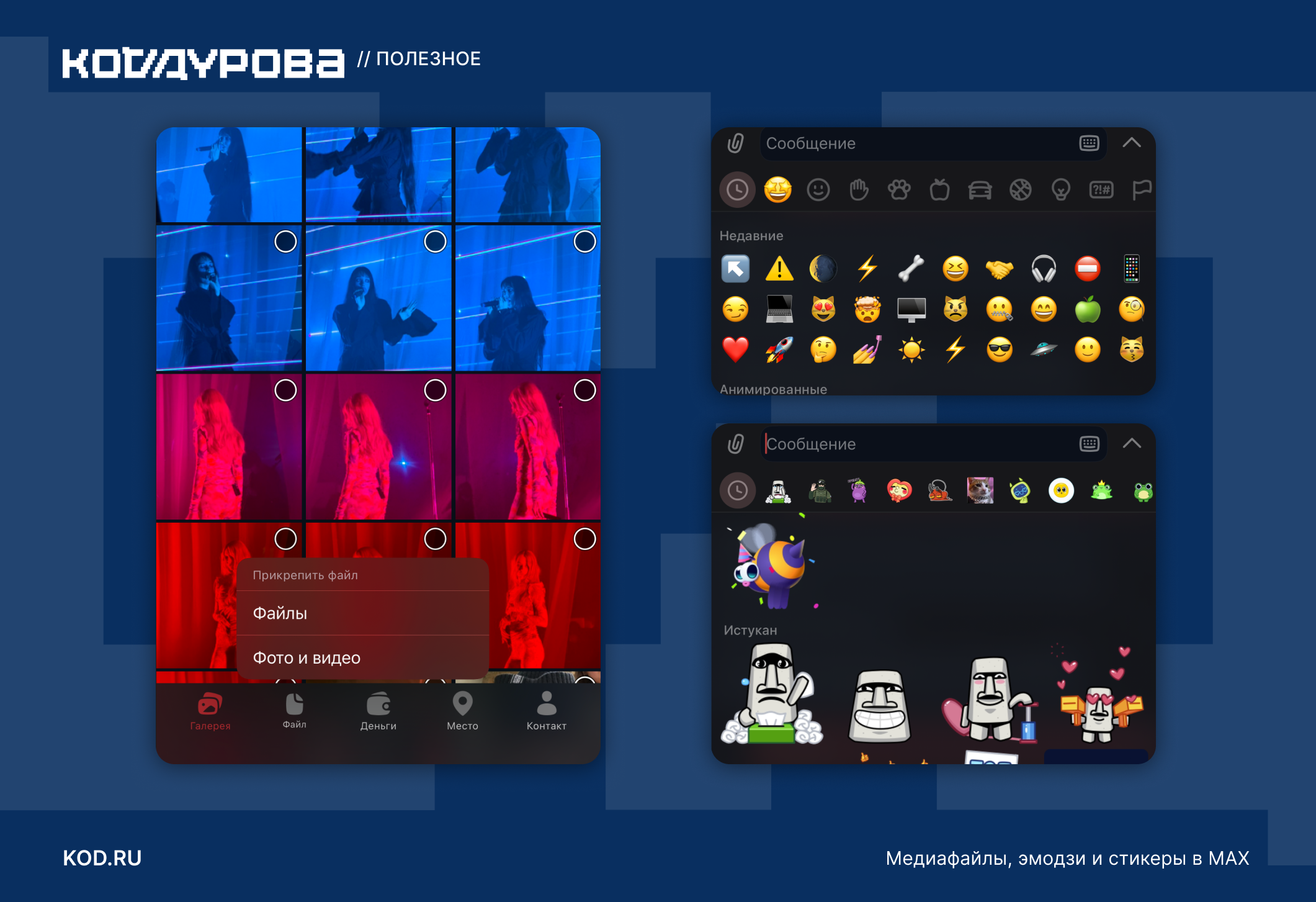The width and height of the screenshot is (1316, 902).
Task: Open the smileys emoji category
Action: click(818, 189)
